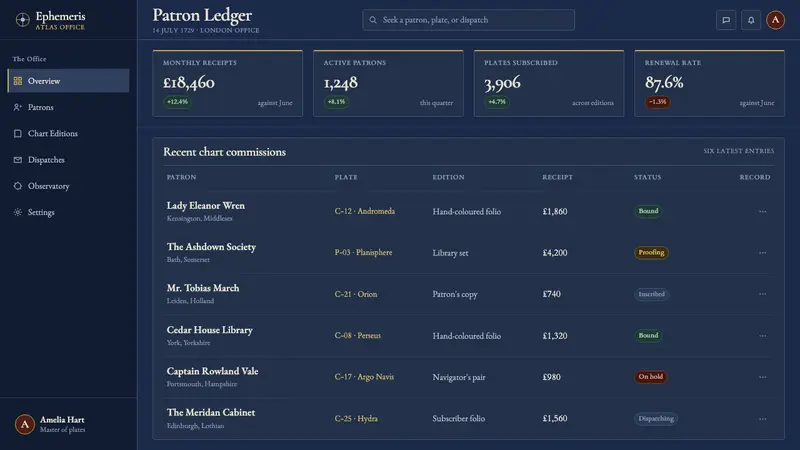Open the messages chat icon

point(726,20)
